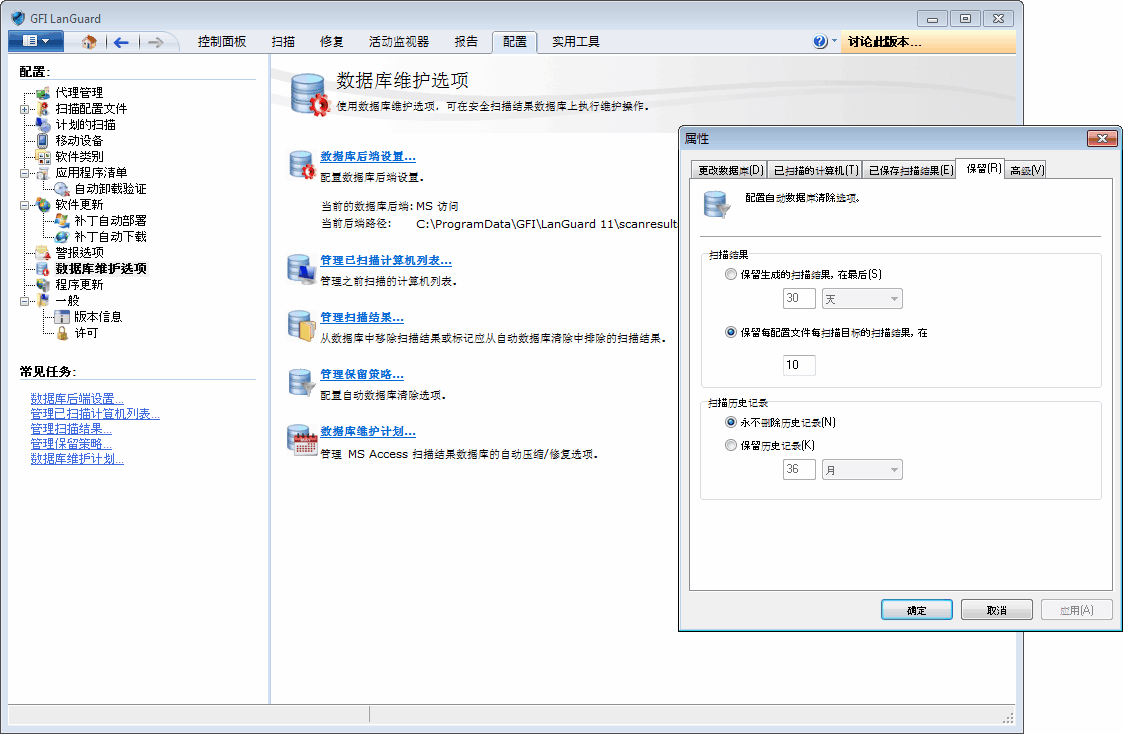Click the 数据库维护计划 calendar icon
Image resolution: width=1123 pixels, height=734 pixels.
pos(302,440)
